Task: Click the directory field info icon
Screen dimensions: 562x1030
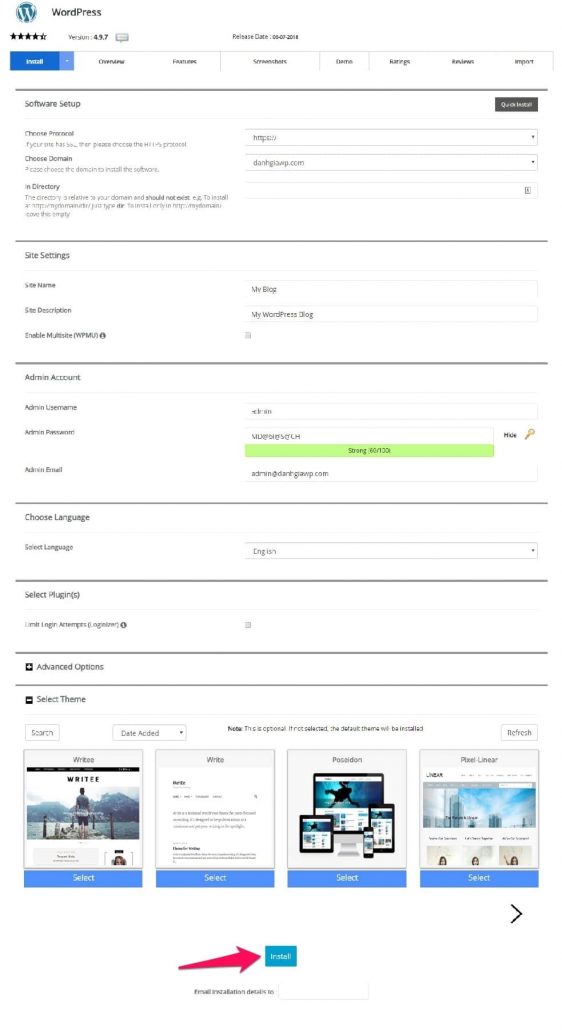Action: 527,190
